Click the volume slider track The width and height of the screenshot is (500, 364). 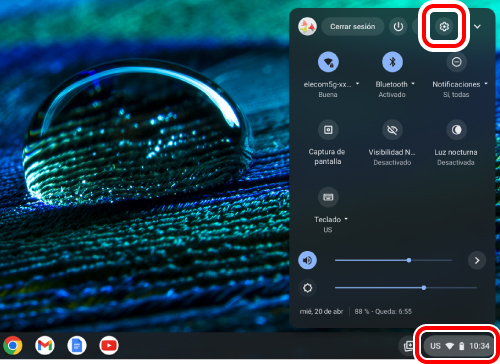coord(393,260)
